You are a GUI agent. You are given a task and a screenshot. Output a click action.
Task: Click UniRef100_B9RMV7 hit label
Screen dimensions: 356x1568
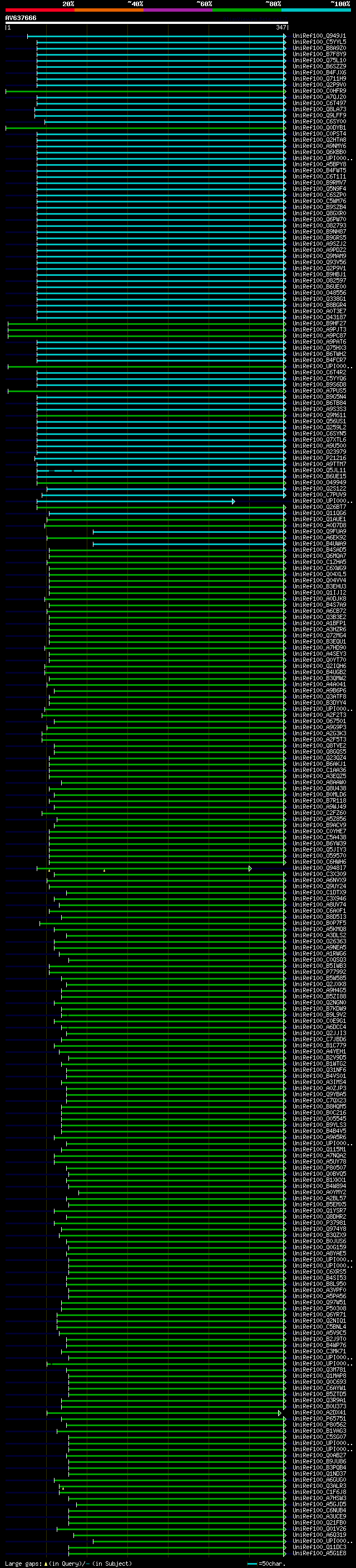click(x=319, y=182)
